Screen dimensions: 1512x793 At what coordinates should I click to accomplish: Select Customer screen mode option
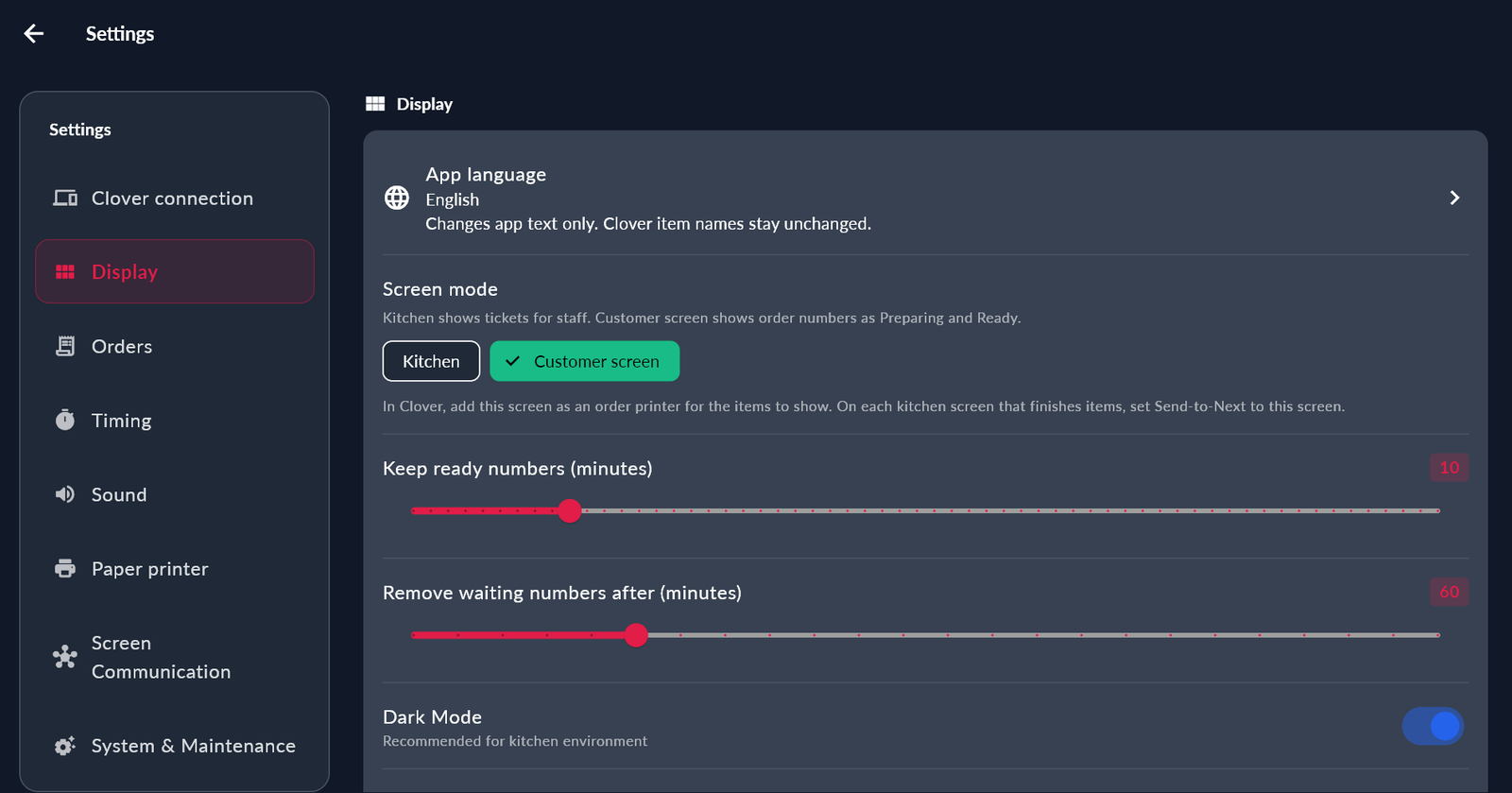(584, 361)
